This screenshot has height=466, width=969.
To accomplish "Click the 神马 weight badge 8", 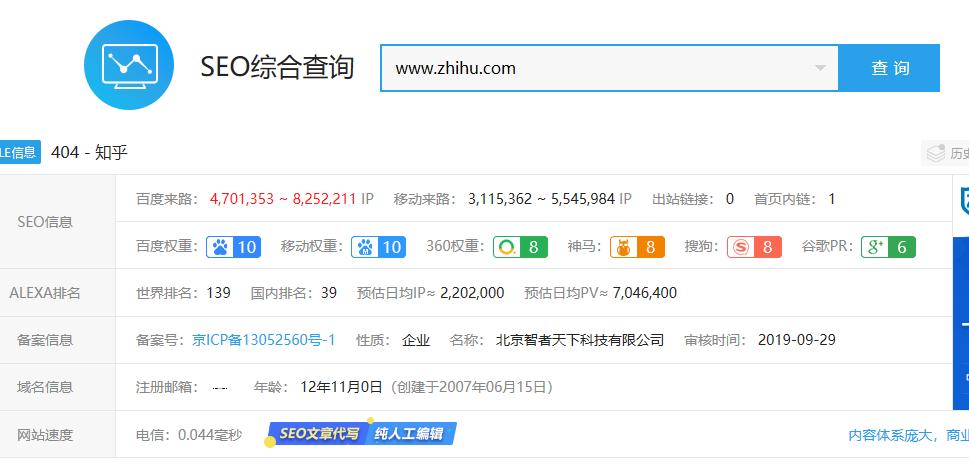I will click(x=637, y=247).
